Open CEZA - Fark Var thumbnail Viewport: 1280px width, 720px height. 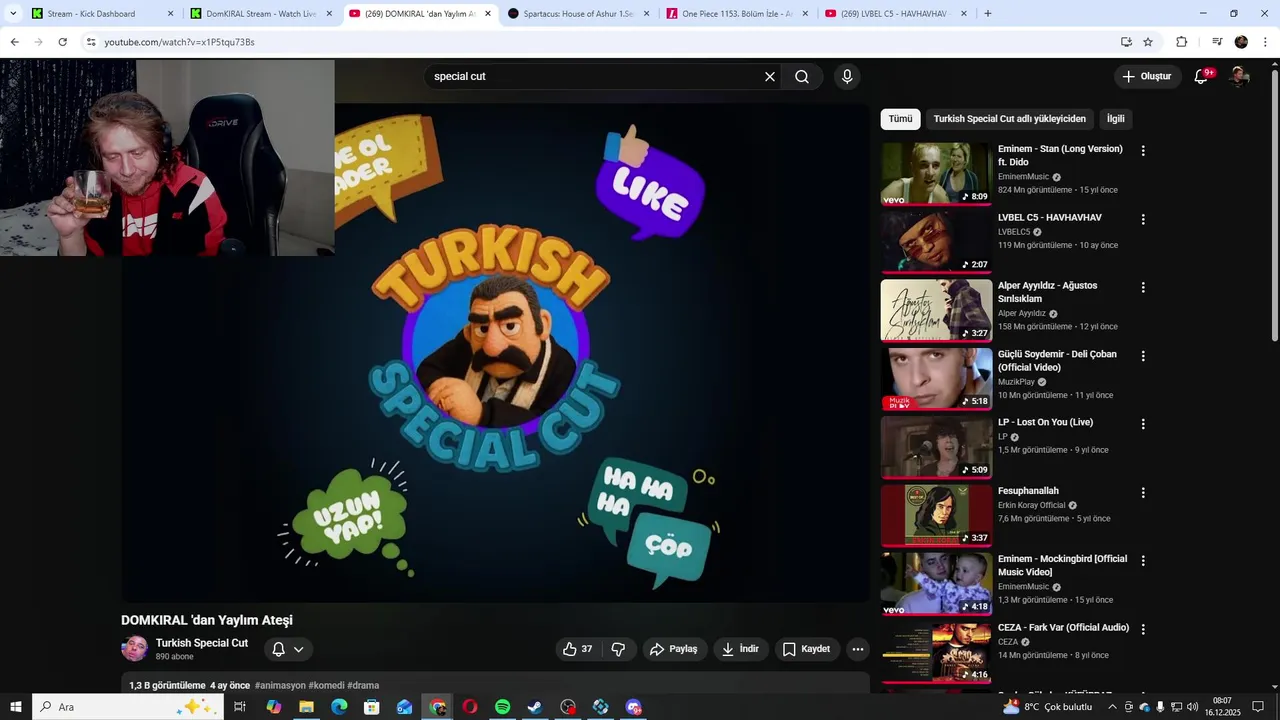pos(936,652)
